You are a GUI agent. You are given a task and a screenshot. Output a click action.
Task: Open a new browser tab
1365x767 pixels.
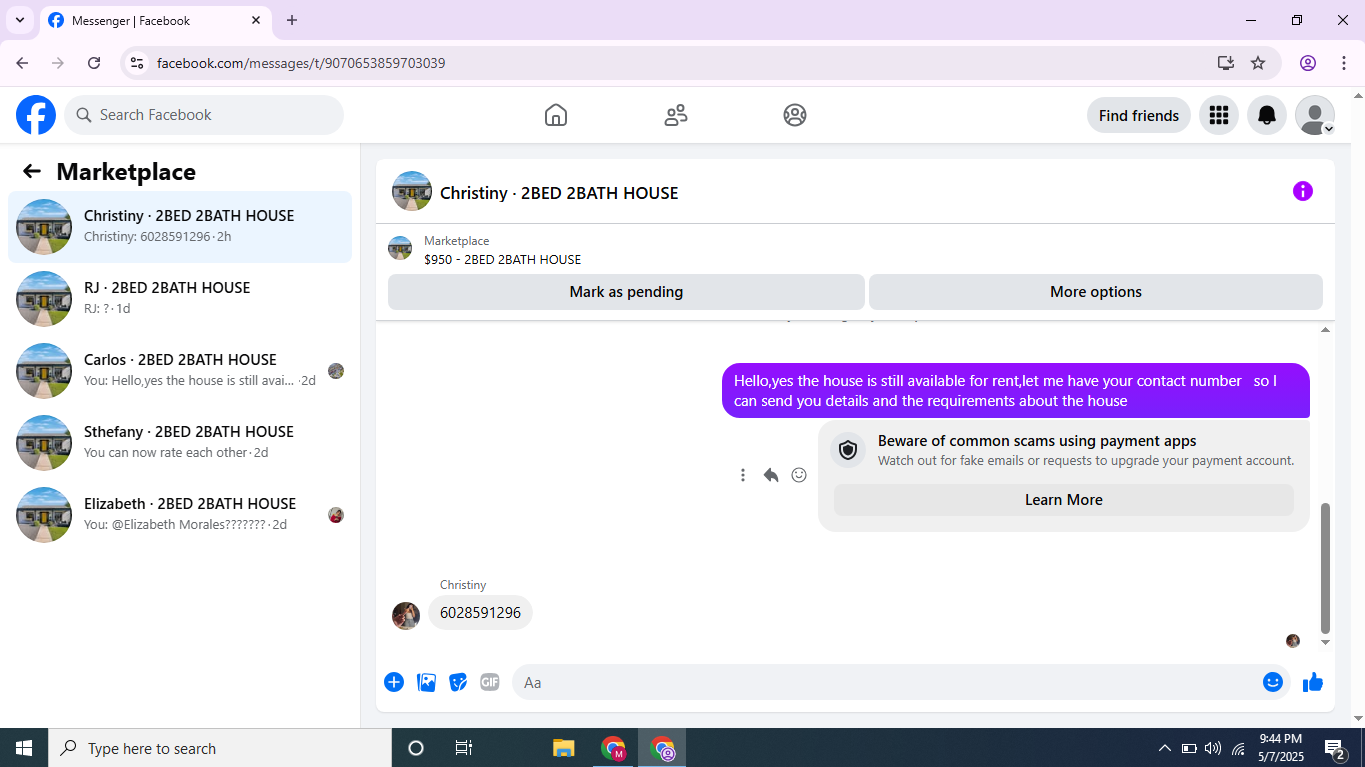(x=292, y=20)
